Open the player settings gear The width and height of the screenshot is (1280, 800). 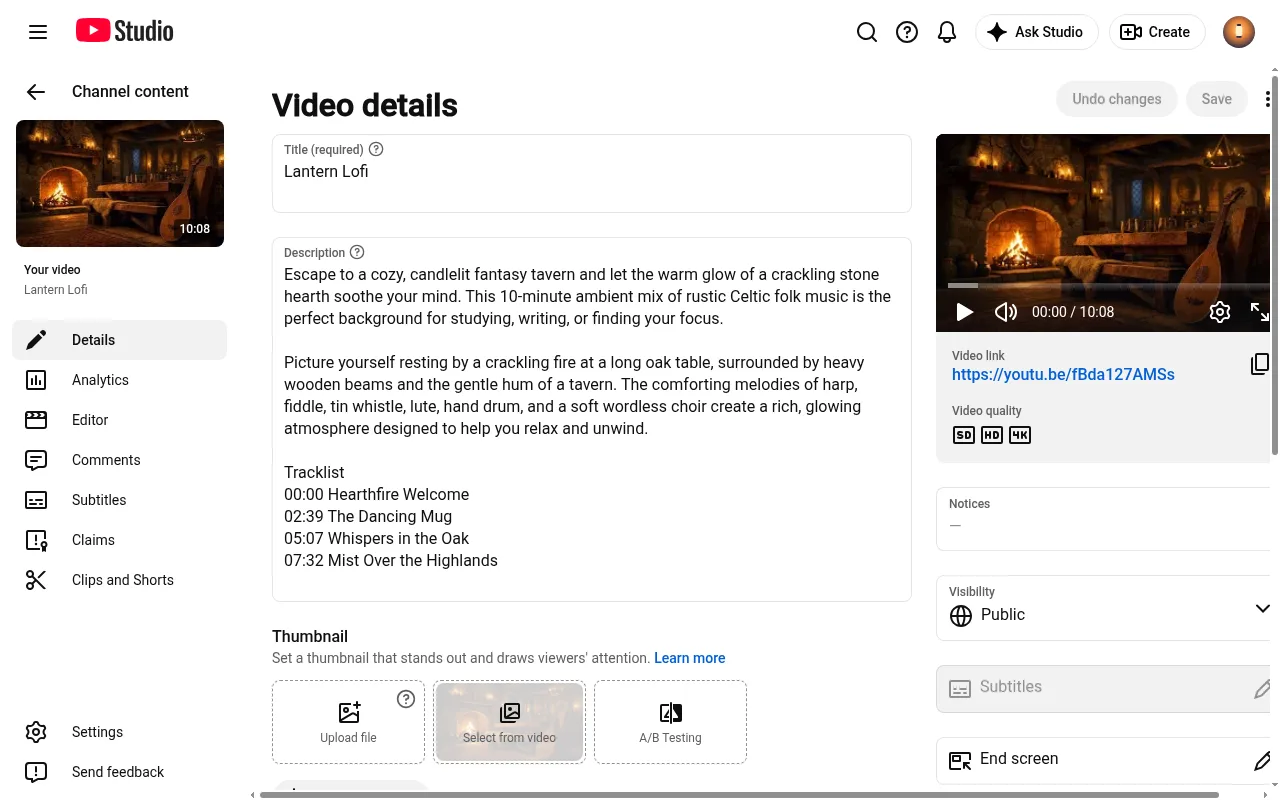coord(1220,312)
